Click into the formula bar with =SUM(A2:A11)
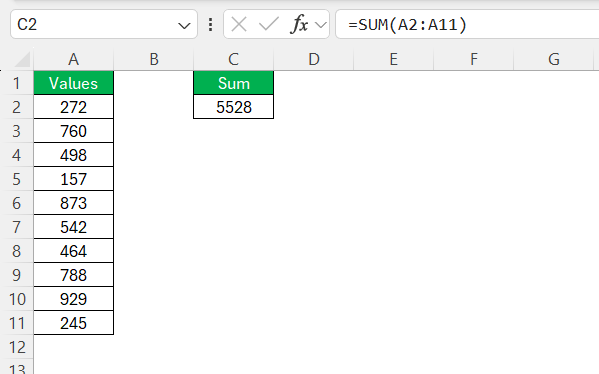 click(467, 24)
